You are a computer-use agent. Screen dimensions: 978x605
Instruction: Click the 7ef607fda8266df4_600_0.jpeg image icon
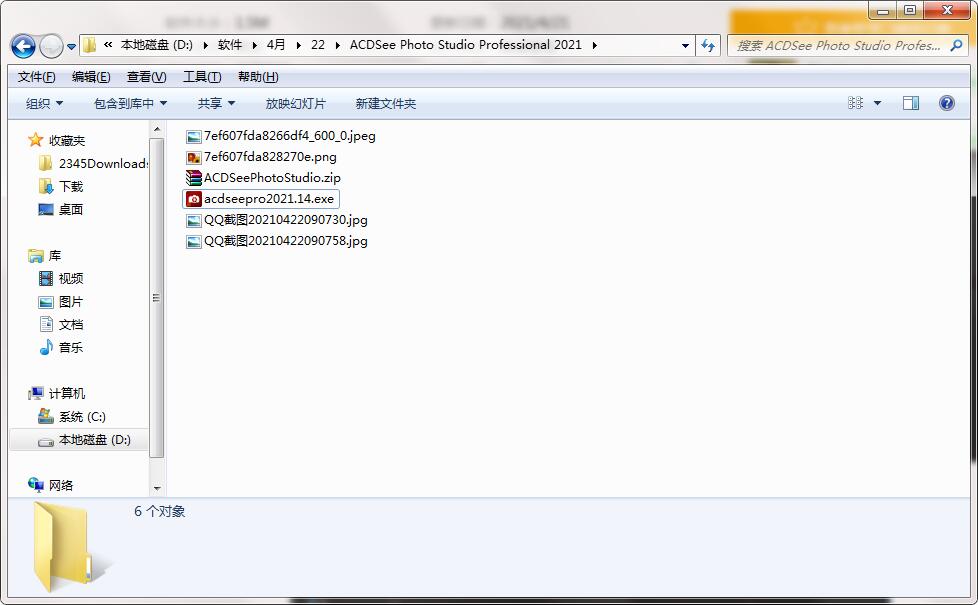(x=194, y=137)
